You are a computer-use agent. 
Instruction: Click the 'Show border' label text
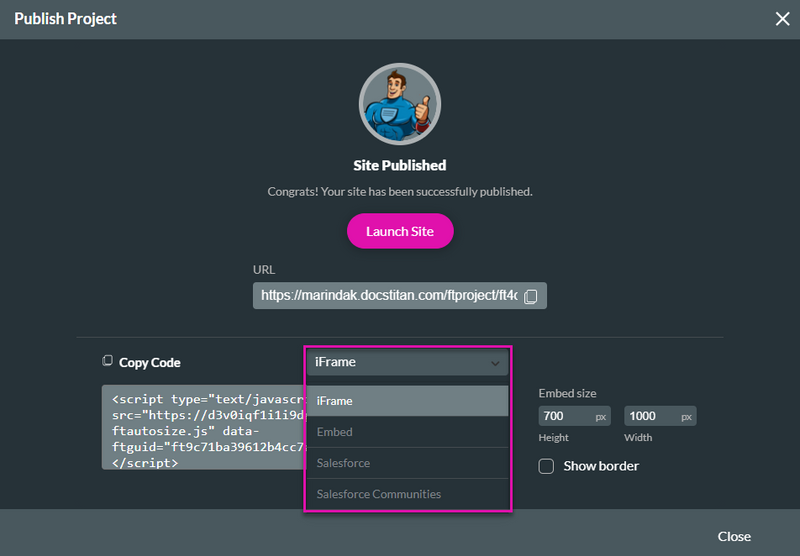tap(601, 466)
